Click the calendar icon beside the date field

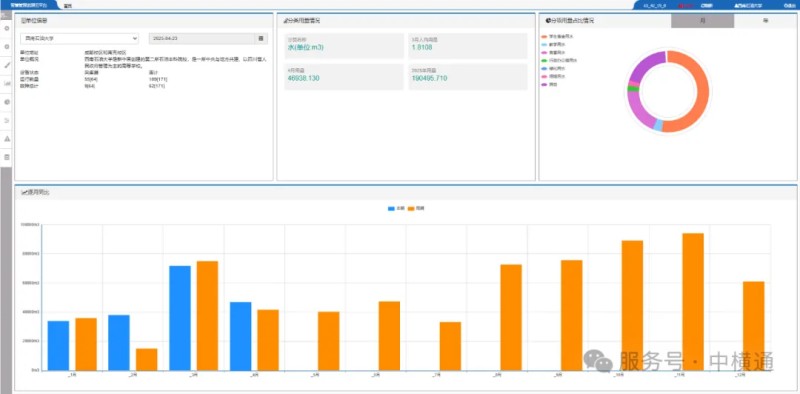pos(261,39)
